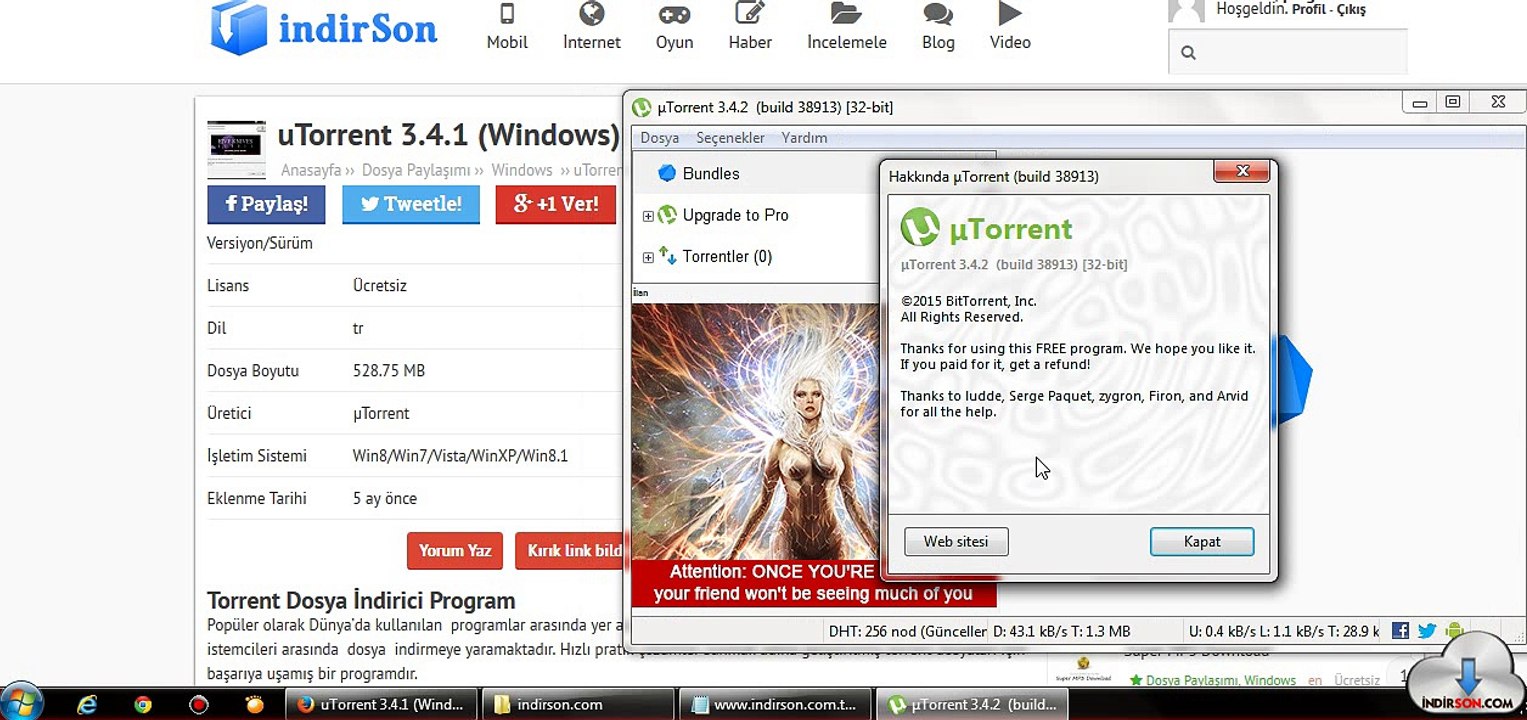
Task: Switch to www.indirson.com.t... taskbar window
Action: [774, 704]
